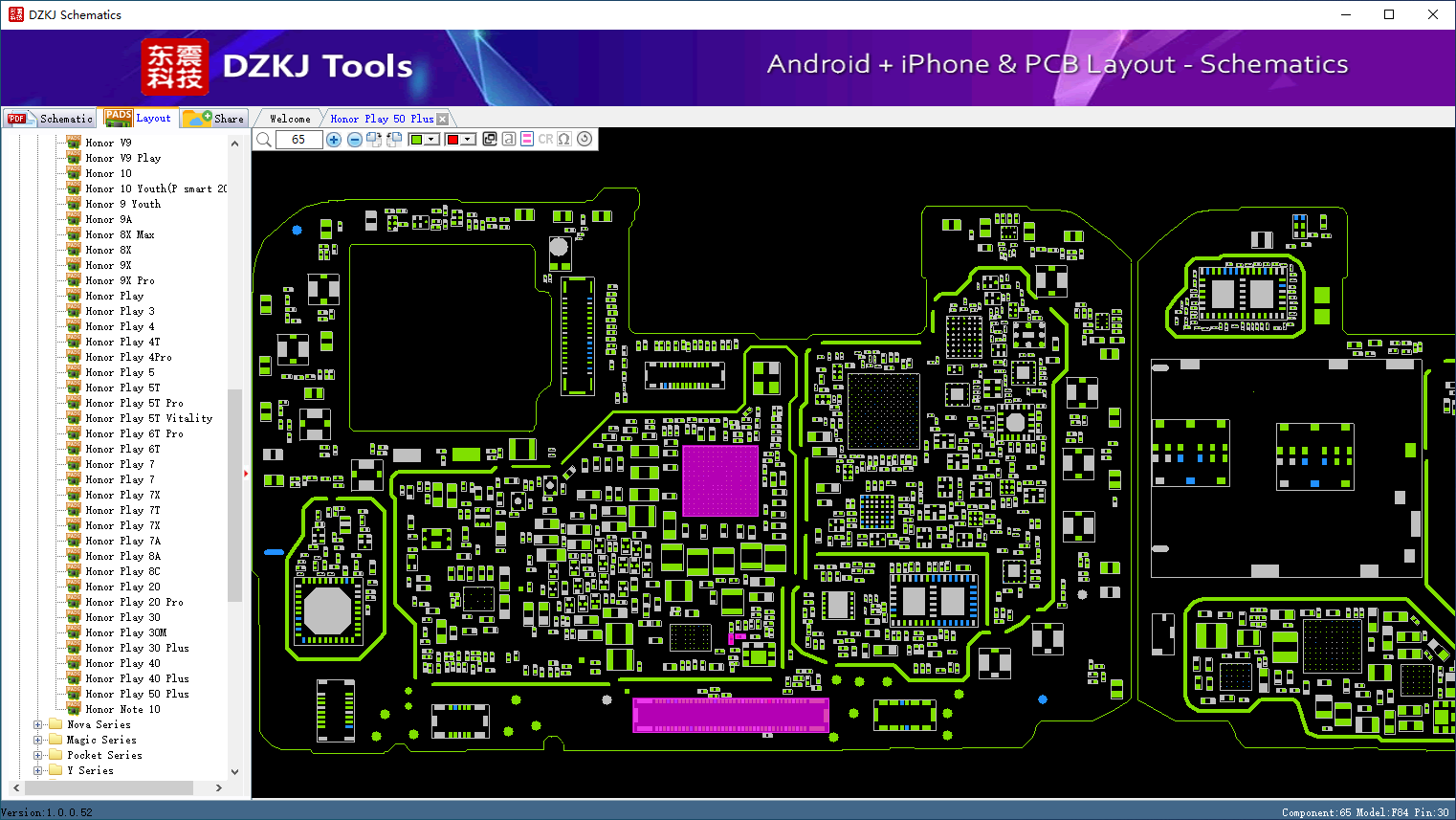Toggle the letter 'a' text label icon

coord(509,139)
